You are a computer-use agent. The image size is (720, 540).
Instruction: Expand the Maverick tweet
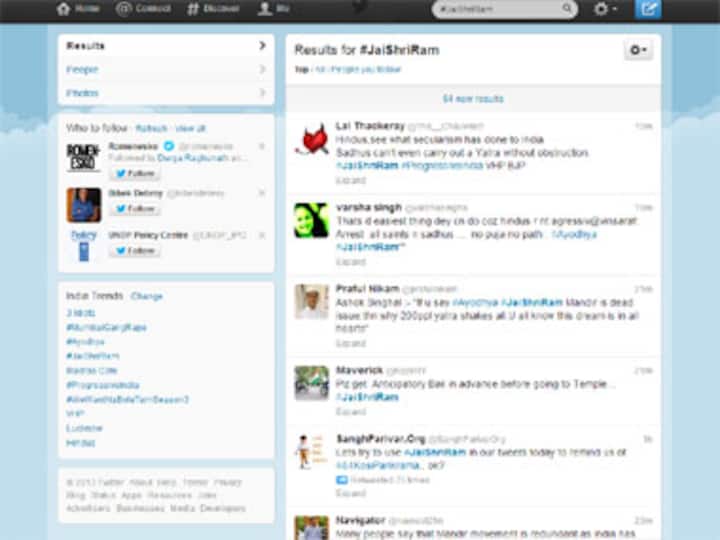(x=351, y=411)
